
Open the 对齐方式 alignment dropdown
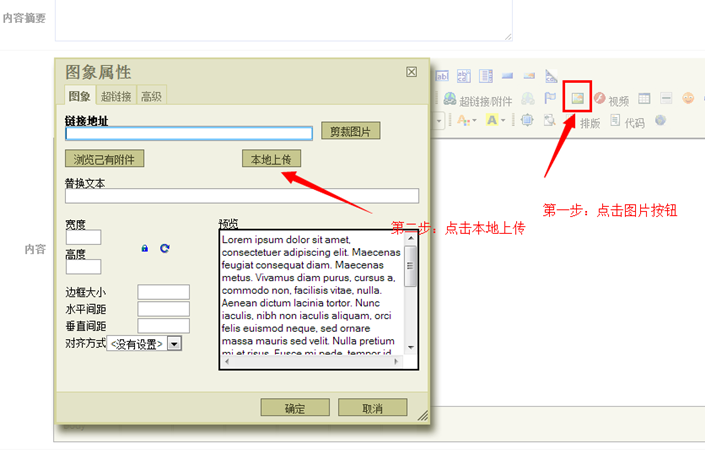tap(174, 343)
